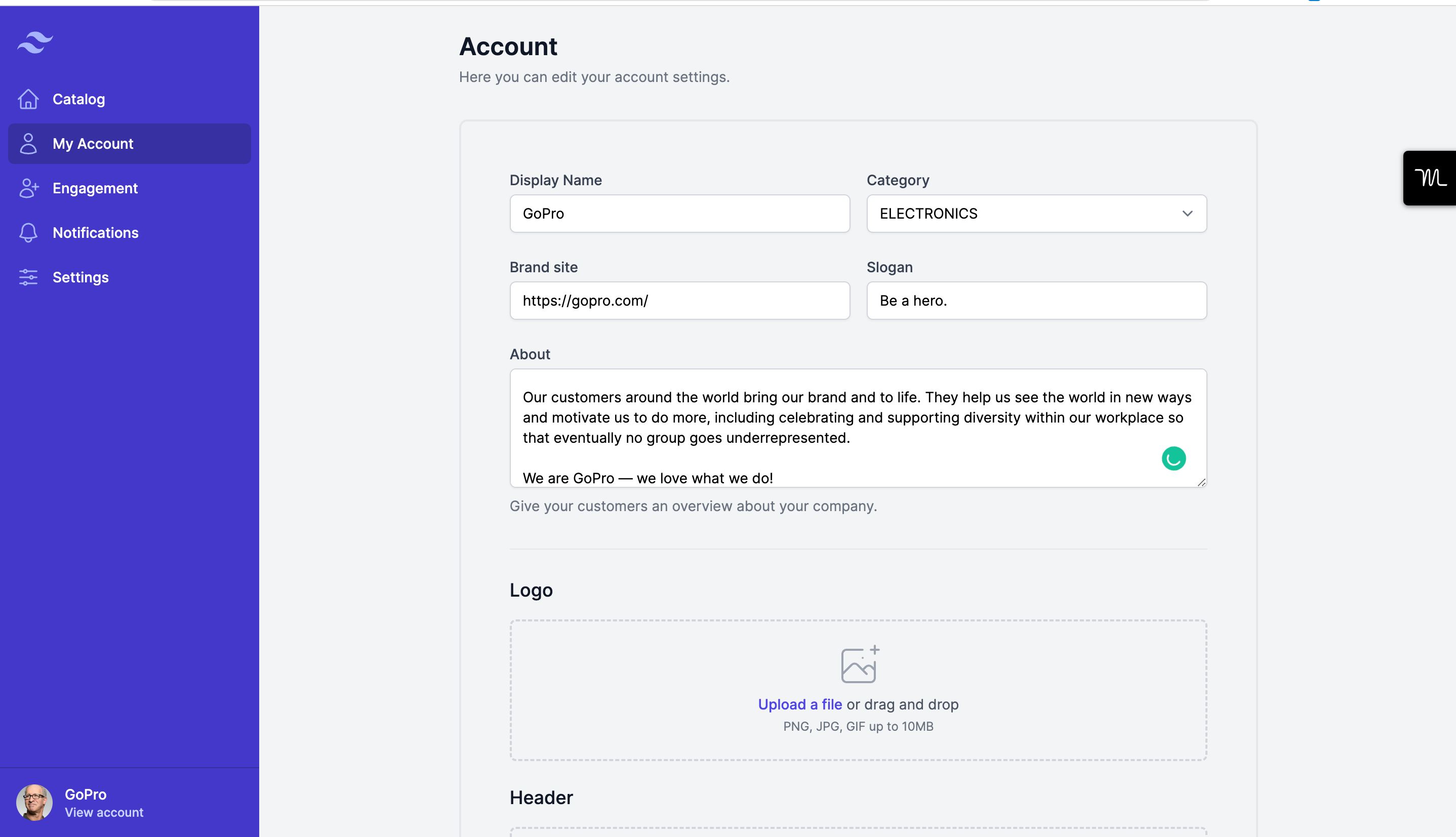
Task: Edit the Brand site URL input field
Action: pos(680,301)
